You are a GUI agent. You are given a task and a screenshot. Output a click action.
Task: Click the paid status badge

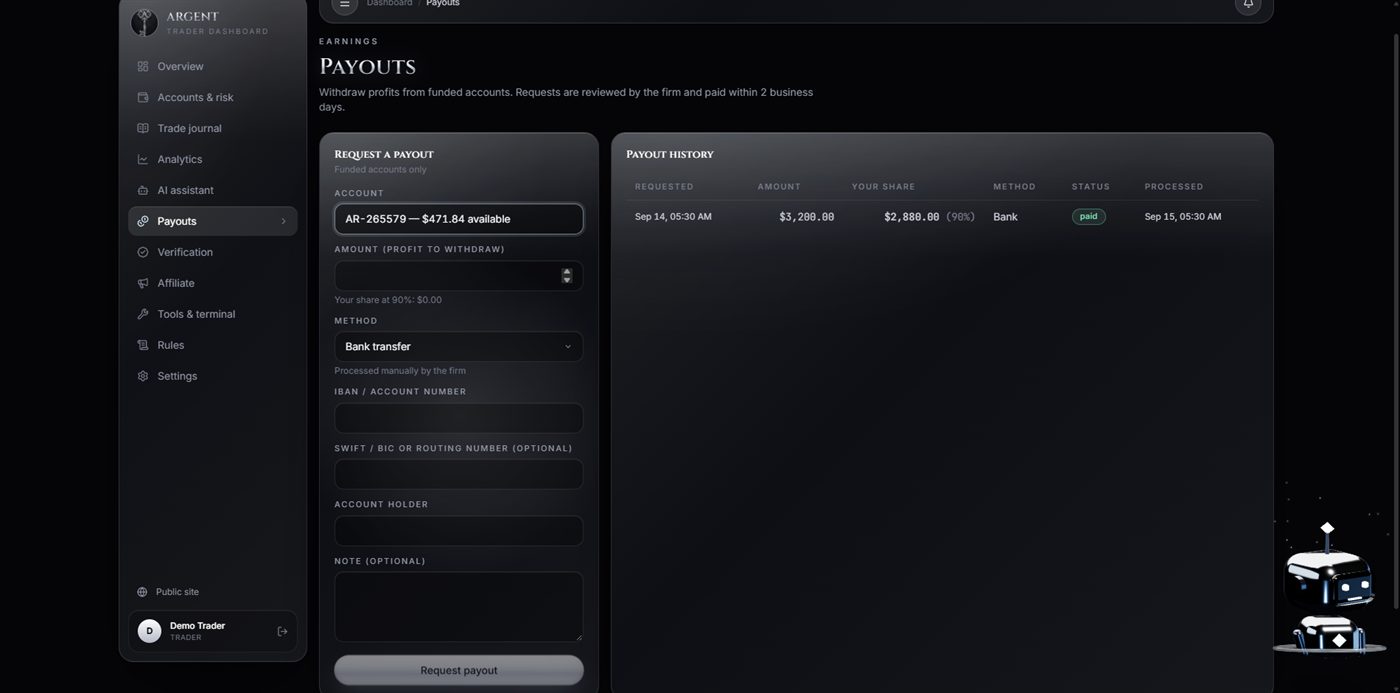pos(1089,216)
